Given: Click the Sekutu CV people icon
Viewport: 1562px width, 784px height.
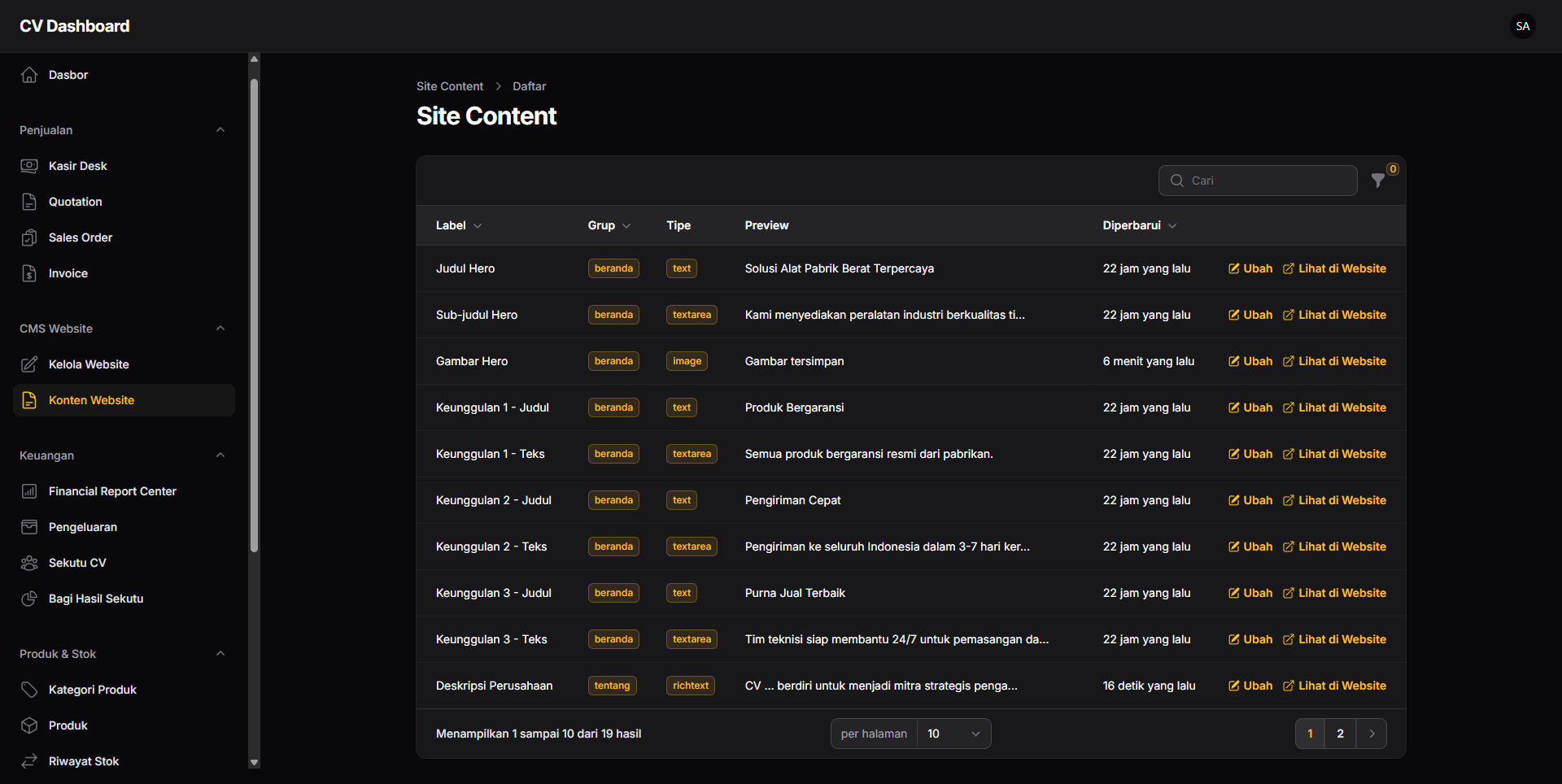Looking at the screenshot, I should click(29, 563).
